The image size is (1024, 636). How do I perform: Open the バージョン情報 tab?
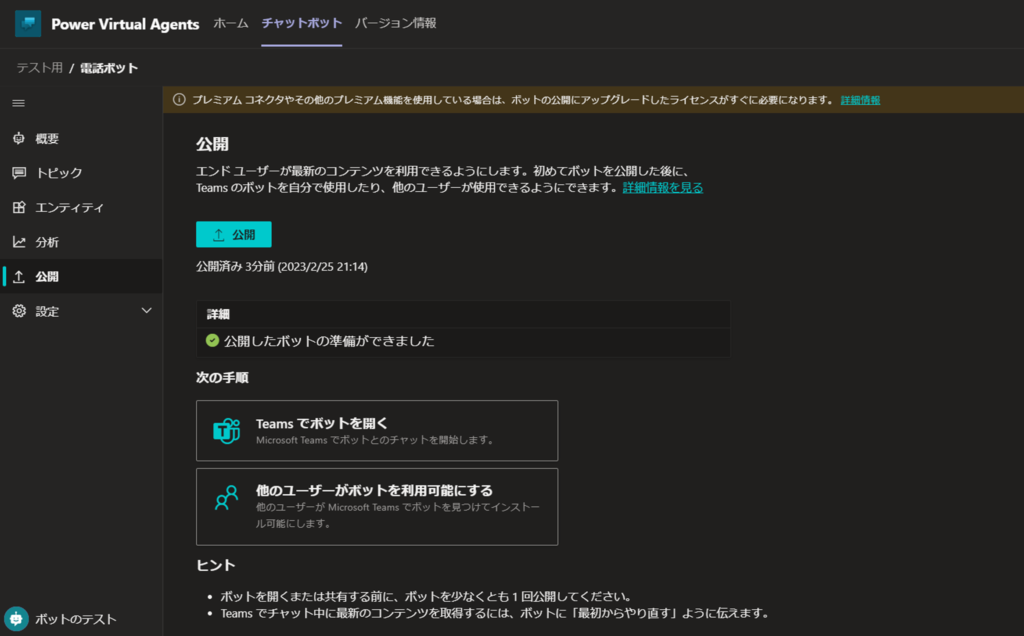coord(396,24)
